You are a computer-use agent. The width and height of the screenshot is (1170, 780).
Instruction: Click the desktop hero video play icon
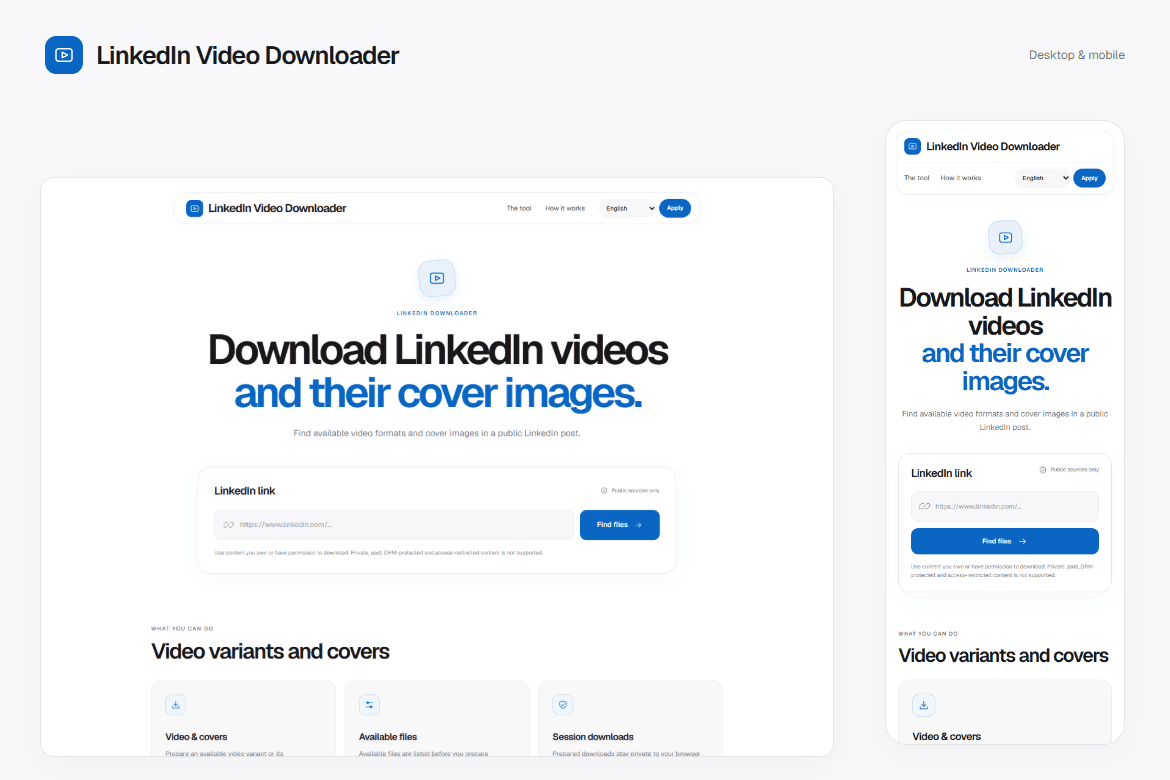click(437, 278)
